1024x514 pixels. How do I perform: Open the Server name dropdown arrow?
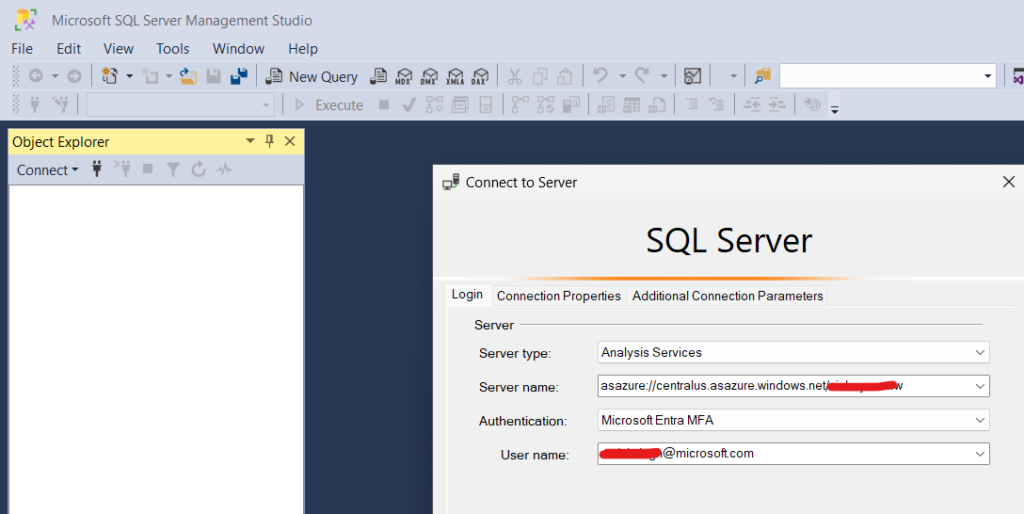tap(980, 386)
